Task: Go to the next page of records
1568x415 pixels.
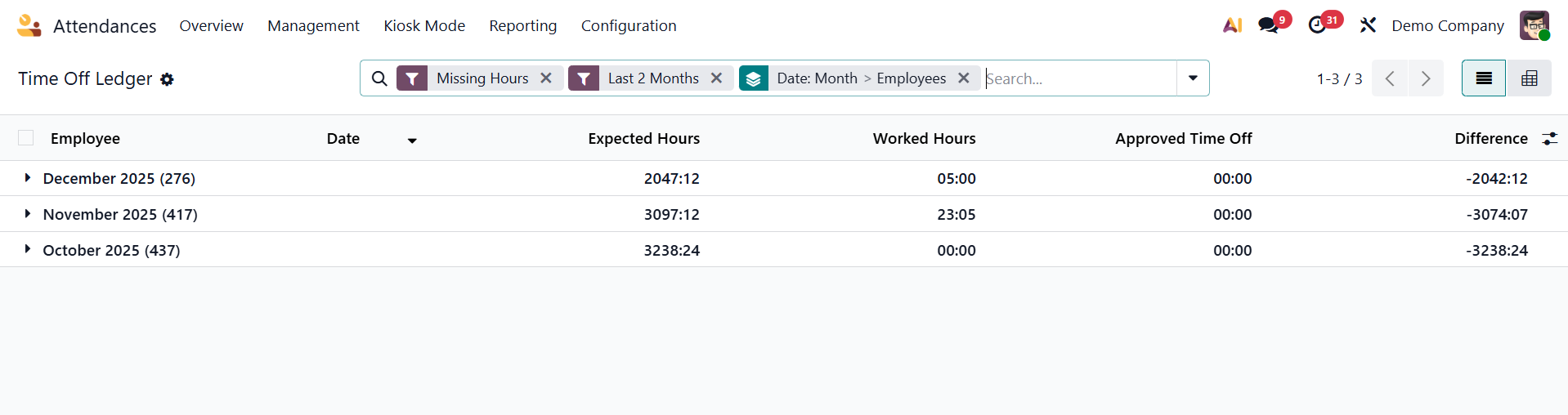Action: [1425, 78]
